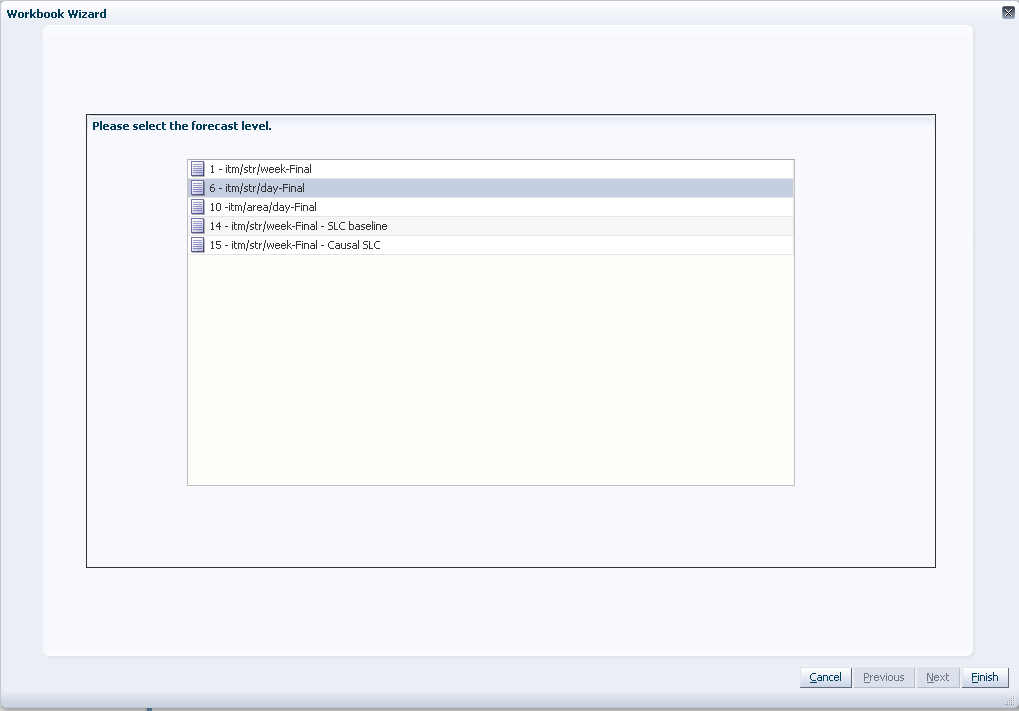This screenshot has height=711, width=1019.
Task: Pick 15 - itm/str/week-Final - Causal SLC
Action: (491, 245)
